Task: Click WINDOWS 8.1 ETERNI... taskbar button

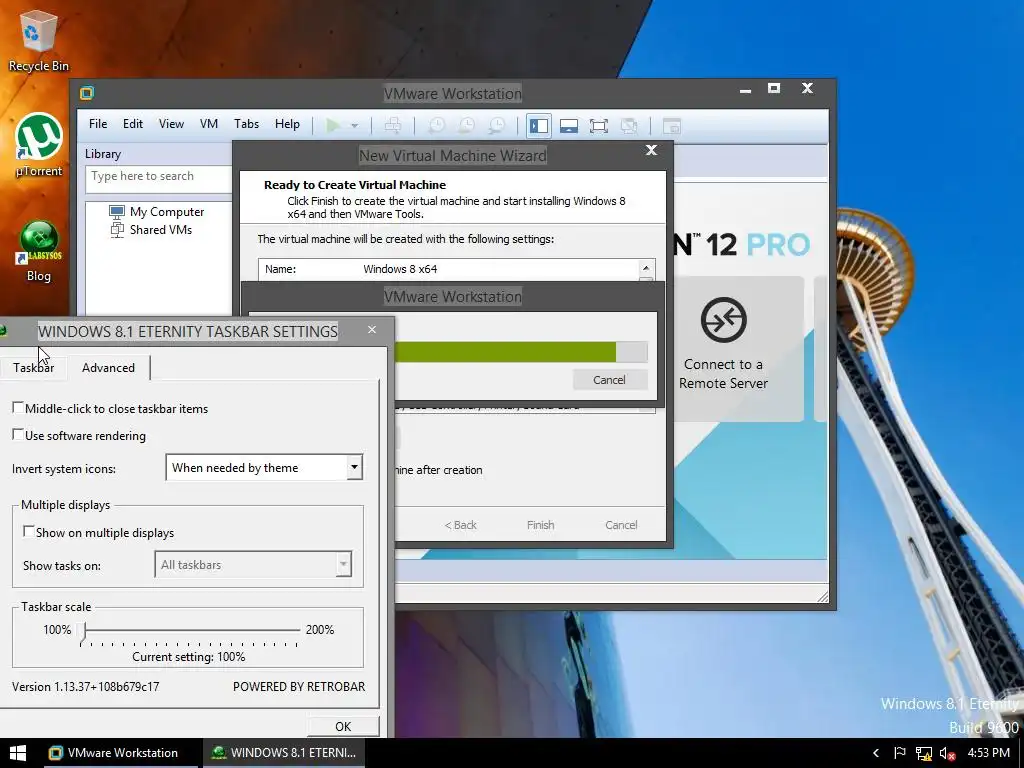Action: 284,753
